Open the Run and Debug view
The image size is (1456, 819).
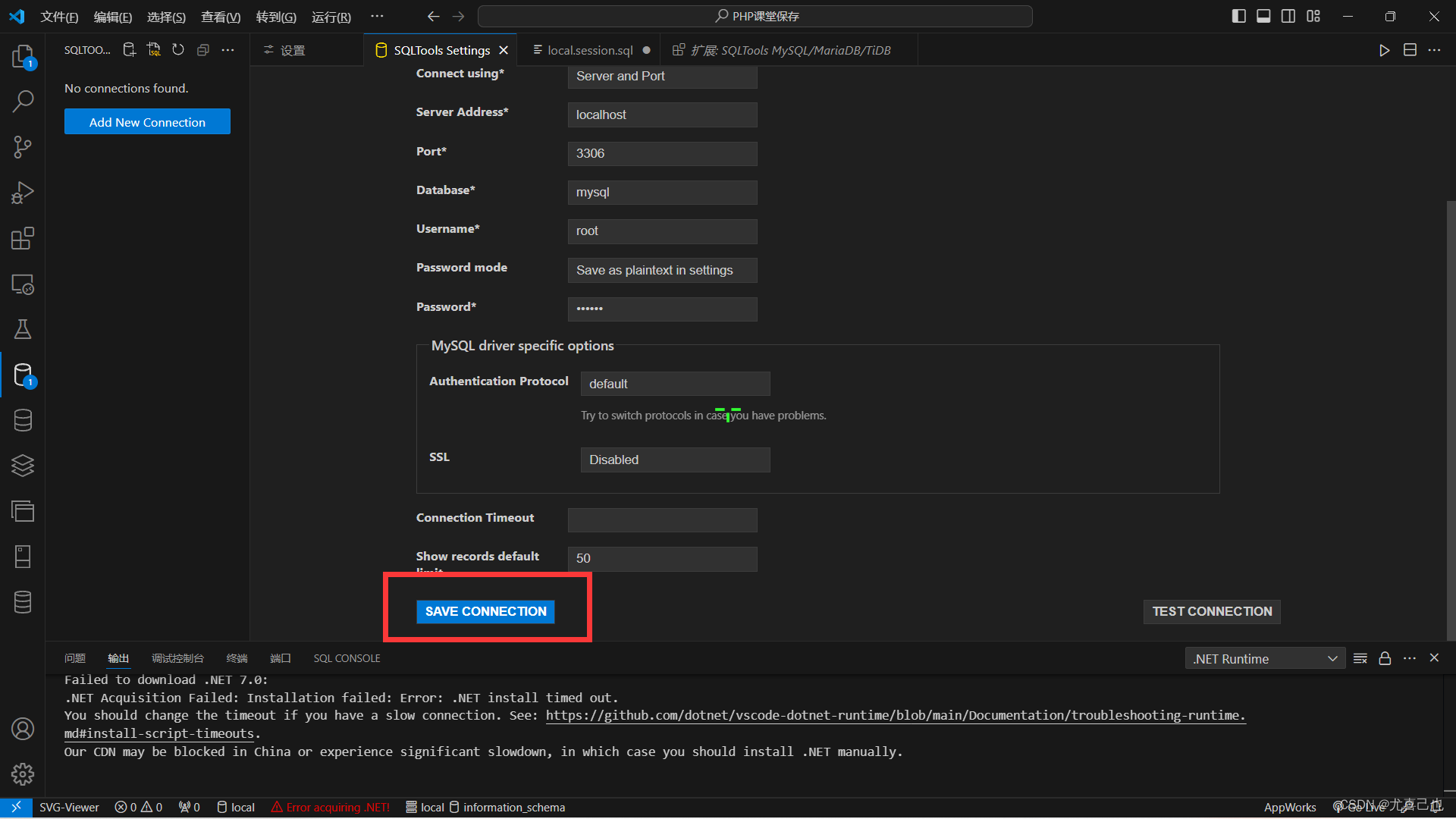(x=23, y=193)
